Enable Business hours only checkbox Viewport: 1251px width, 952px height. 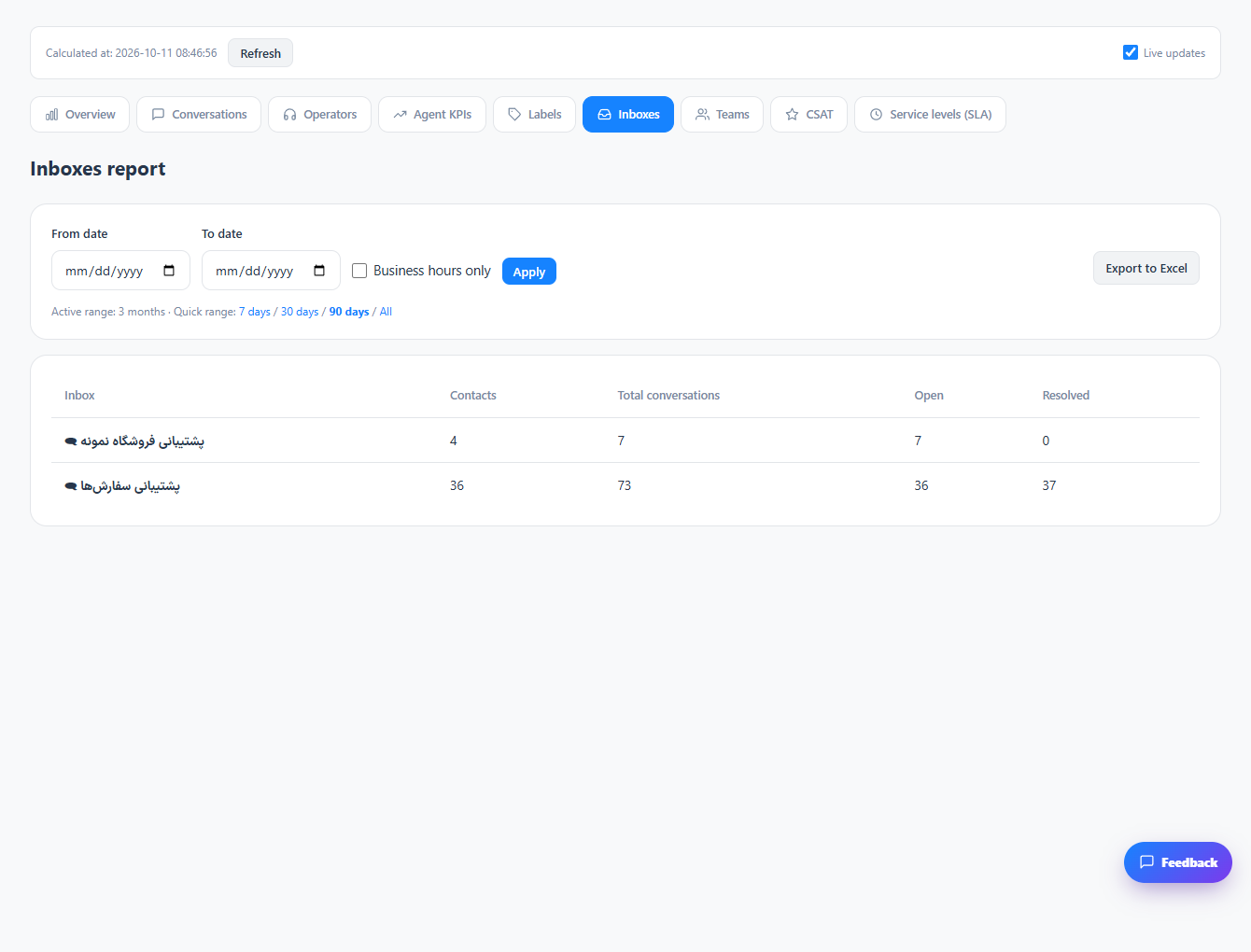click(x=359, y=271)
